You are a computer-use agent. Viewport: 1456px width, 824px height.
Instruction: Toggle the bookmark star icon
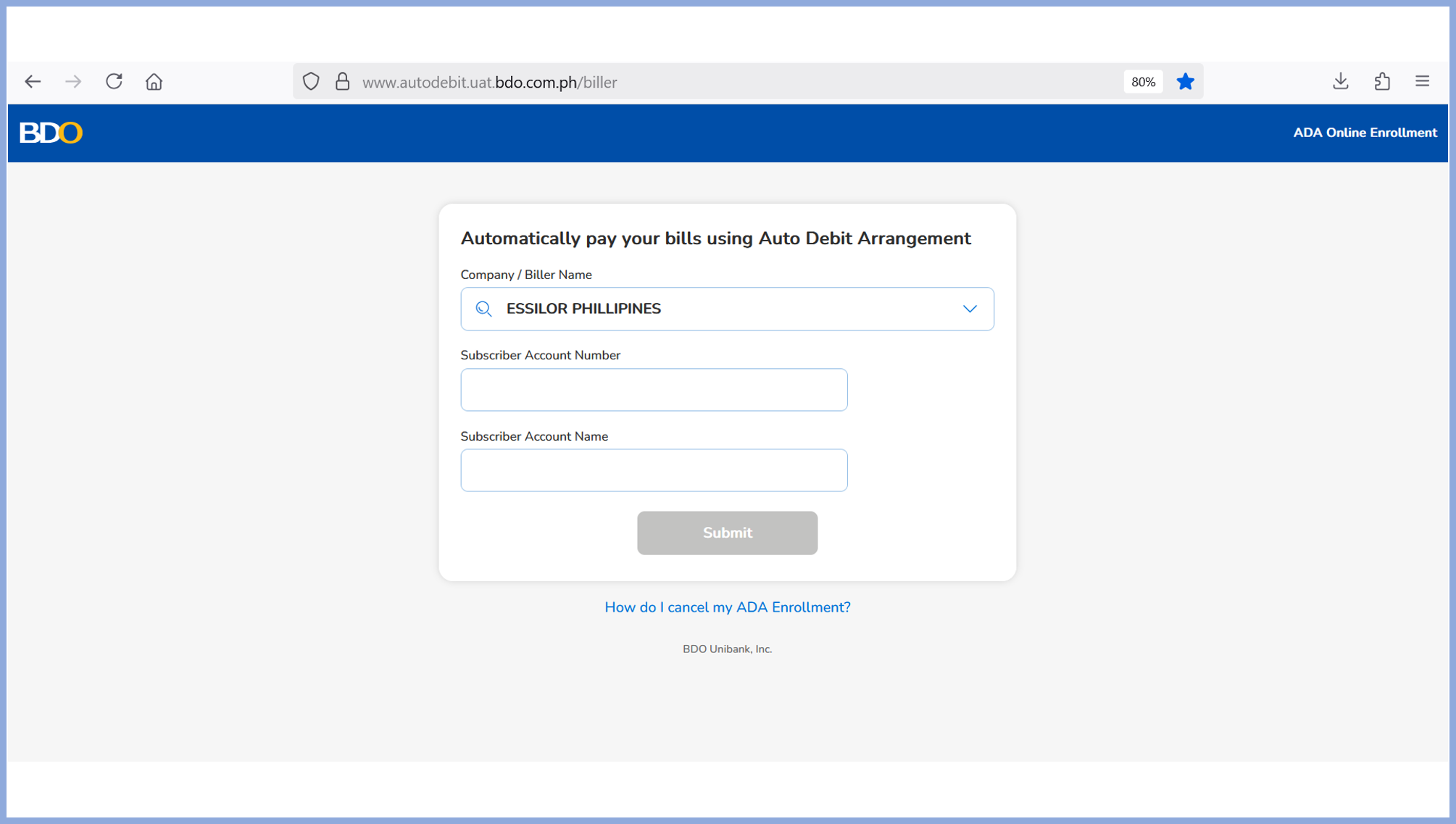(1185, 82)
